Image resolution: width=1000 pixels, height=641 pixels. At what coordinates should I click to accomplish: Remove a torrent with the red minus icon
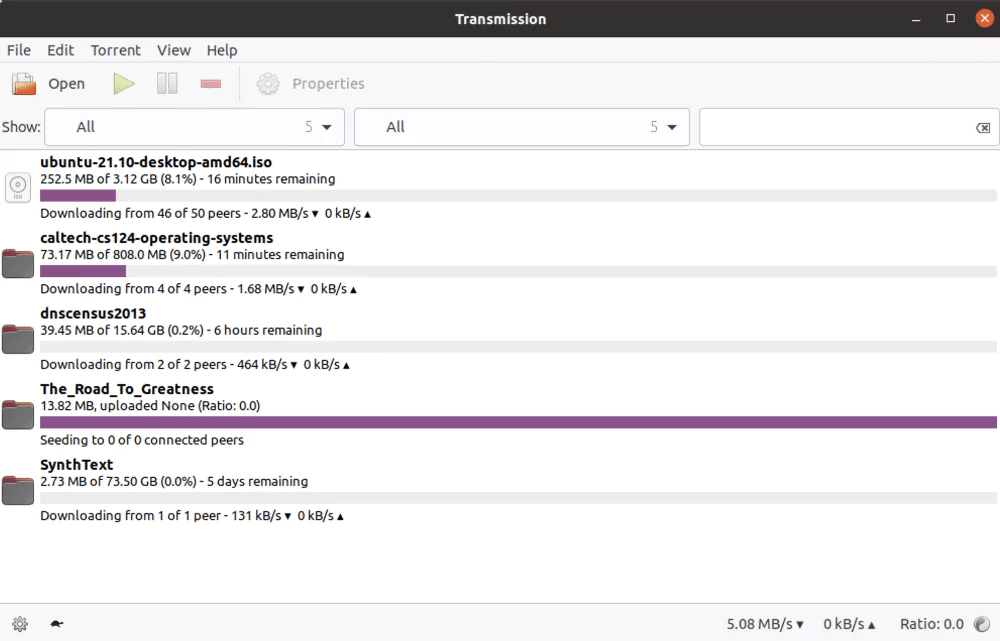210,83
